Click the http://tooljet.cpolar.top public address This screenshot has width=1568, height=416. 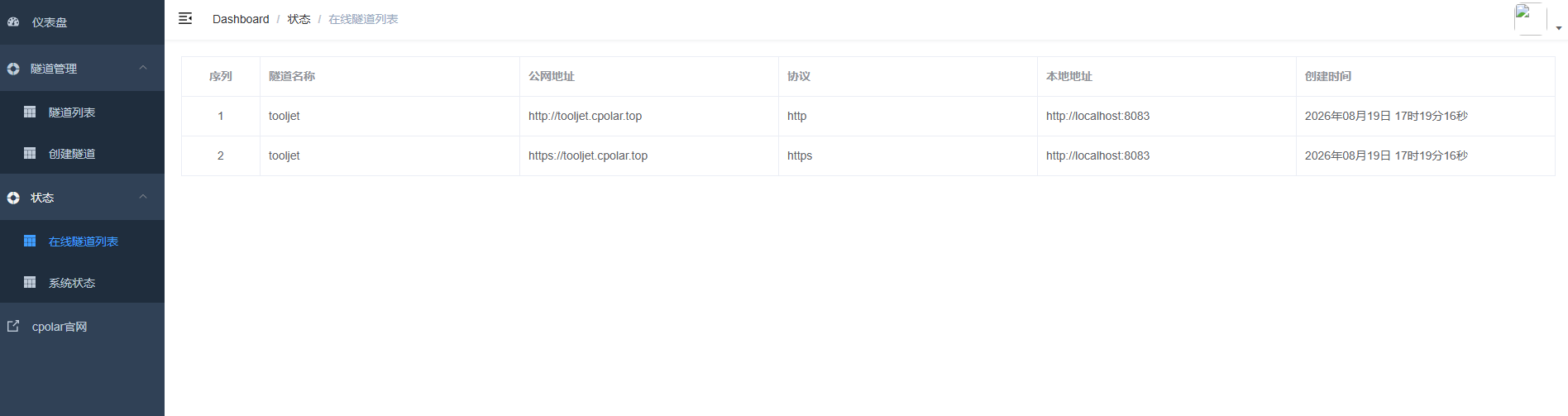[x=585, y=116]
